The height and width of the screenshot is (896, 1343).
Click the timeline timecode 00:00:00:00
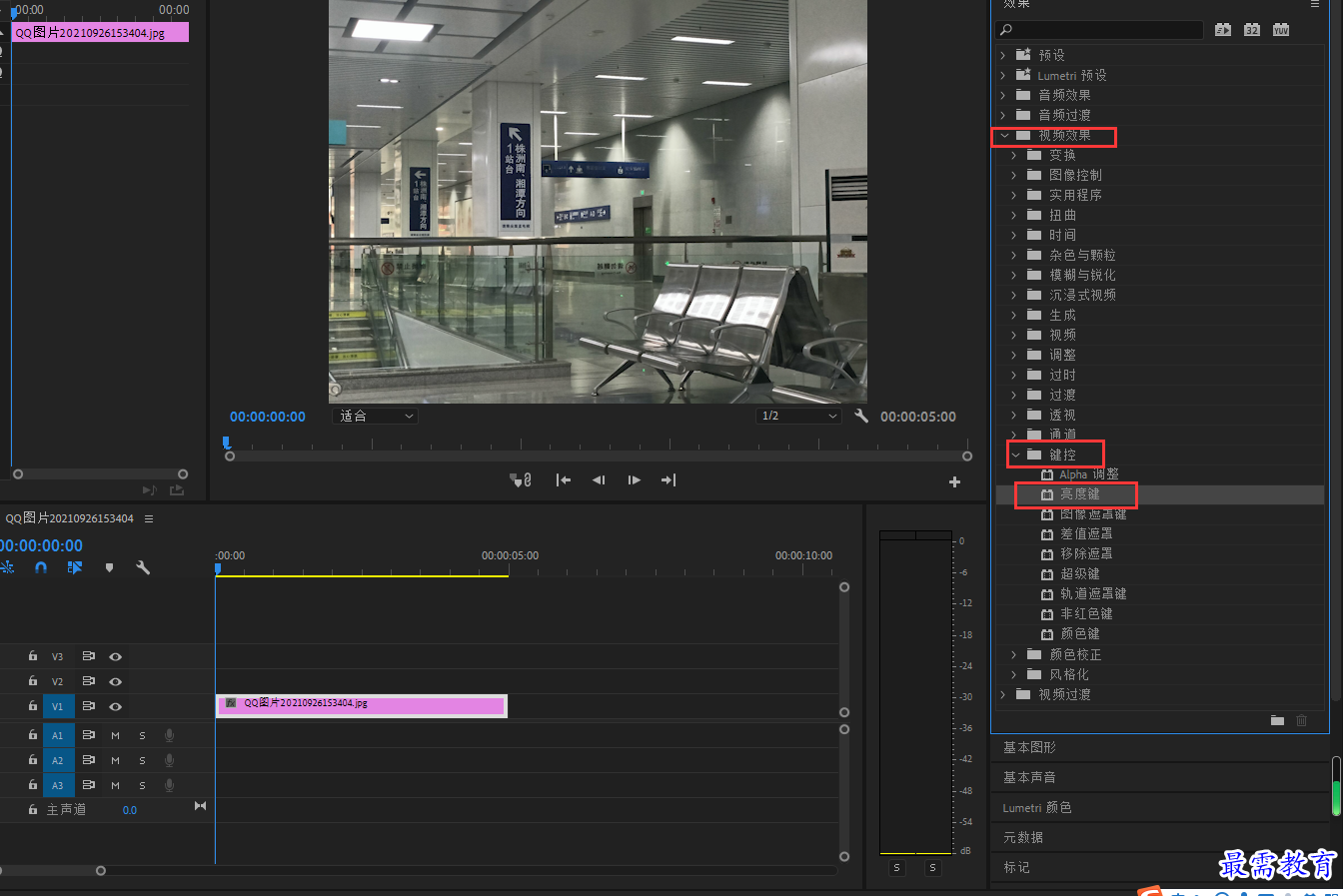point(41,545)
